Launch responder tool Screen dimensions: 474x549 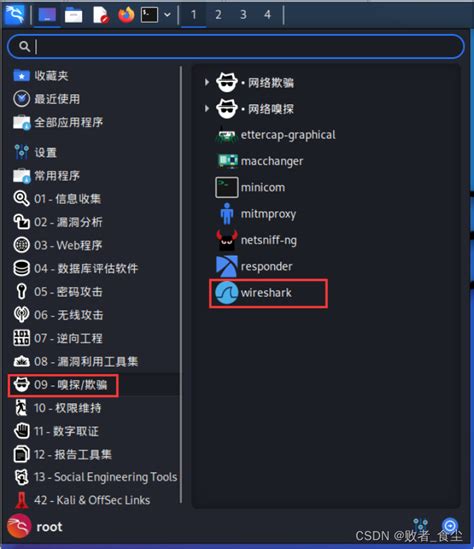click(x=255, y=266)
